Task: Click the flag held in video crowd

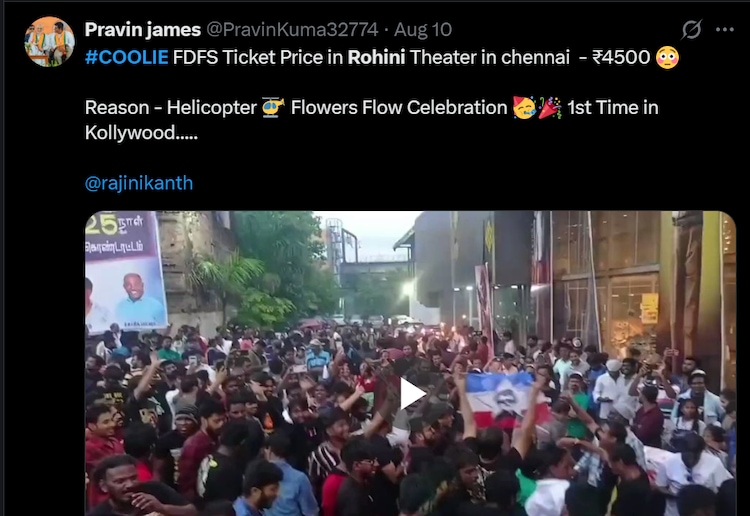Action: click(x=504, y=399)
